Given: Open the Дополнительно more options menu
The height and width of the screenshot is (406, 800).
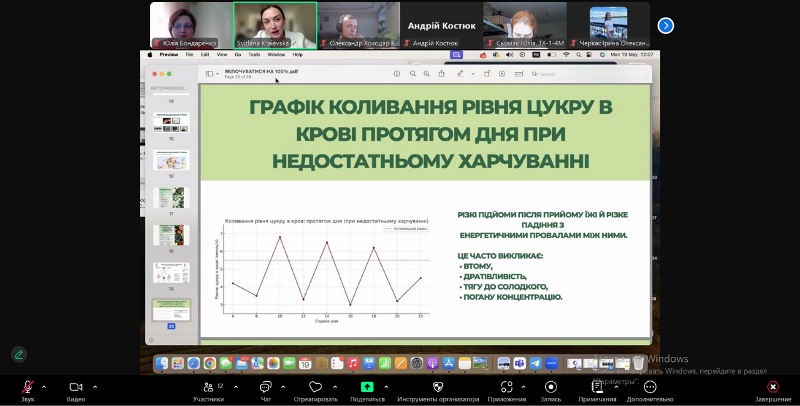Looking at the screenshot, I should point(650,391).
